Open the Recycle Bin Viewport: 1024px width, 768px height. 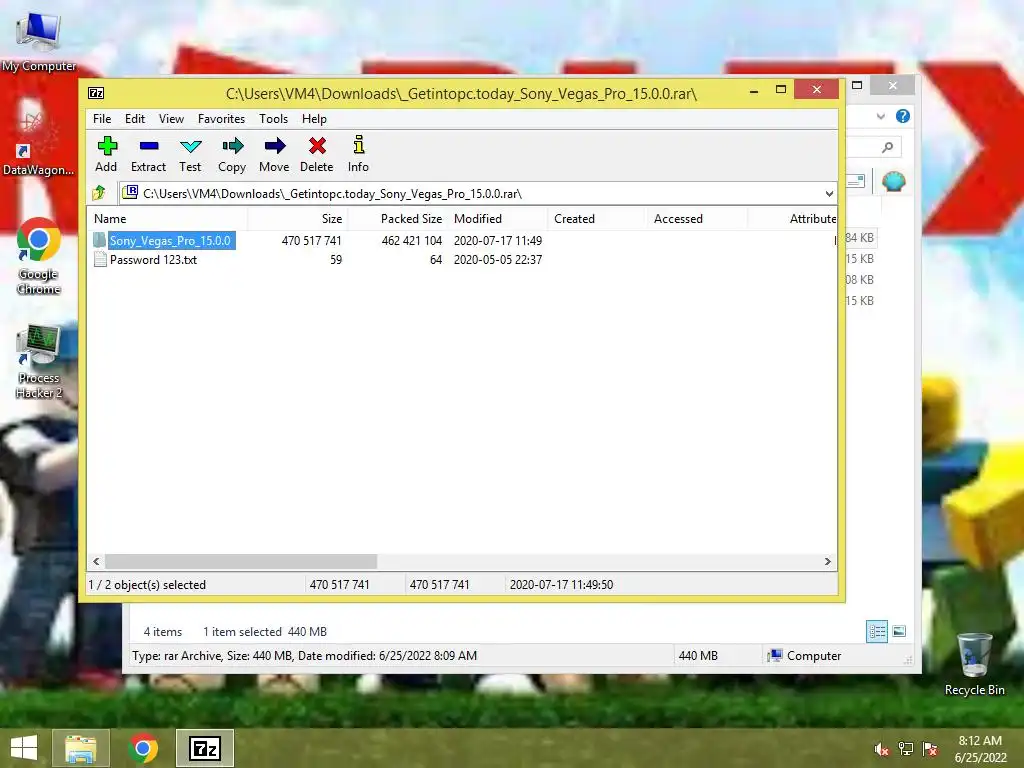tap(974, 664)
